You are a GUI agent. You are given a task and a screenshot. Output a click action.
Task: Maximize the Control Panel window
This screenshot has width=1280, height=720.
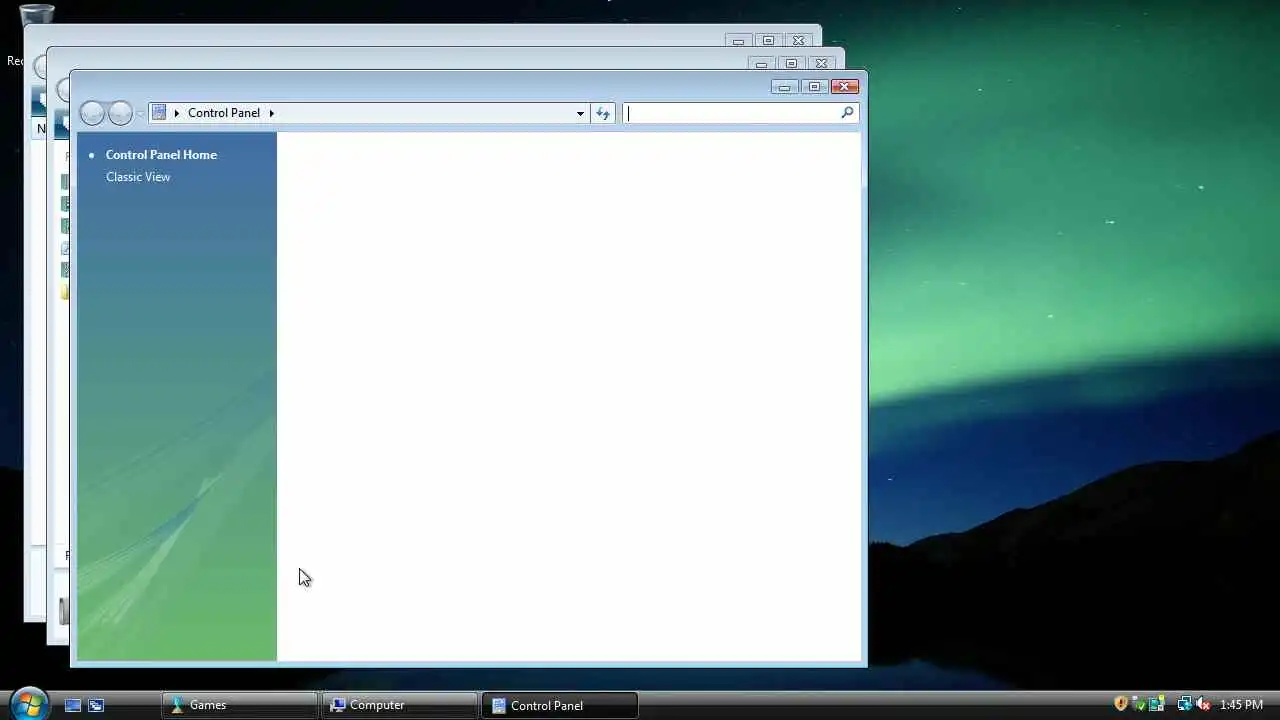814,87
